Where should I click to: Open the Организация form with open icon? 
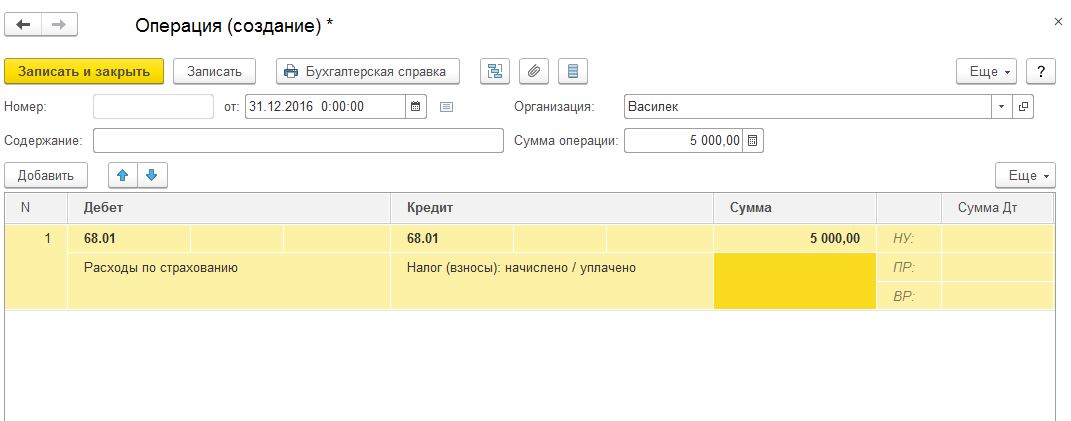coord(1023,105)
